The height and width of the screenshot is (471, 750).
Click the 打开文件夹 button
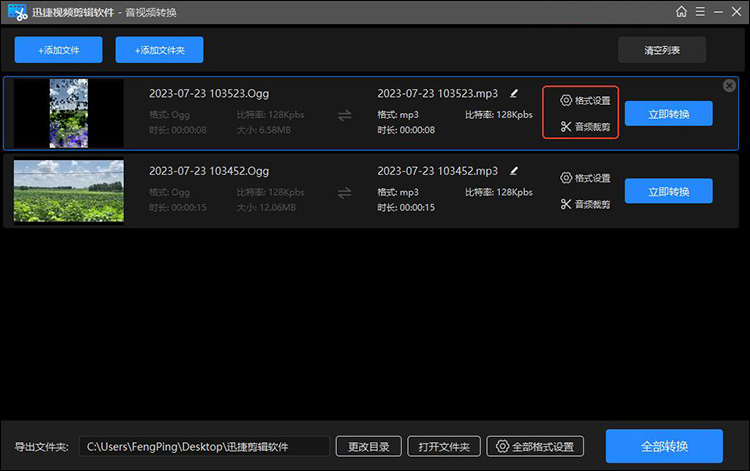[444, 447]
